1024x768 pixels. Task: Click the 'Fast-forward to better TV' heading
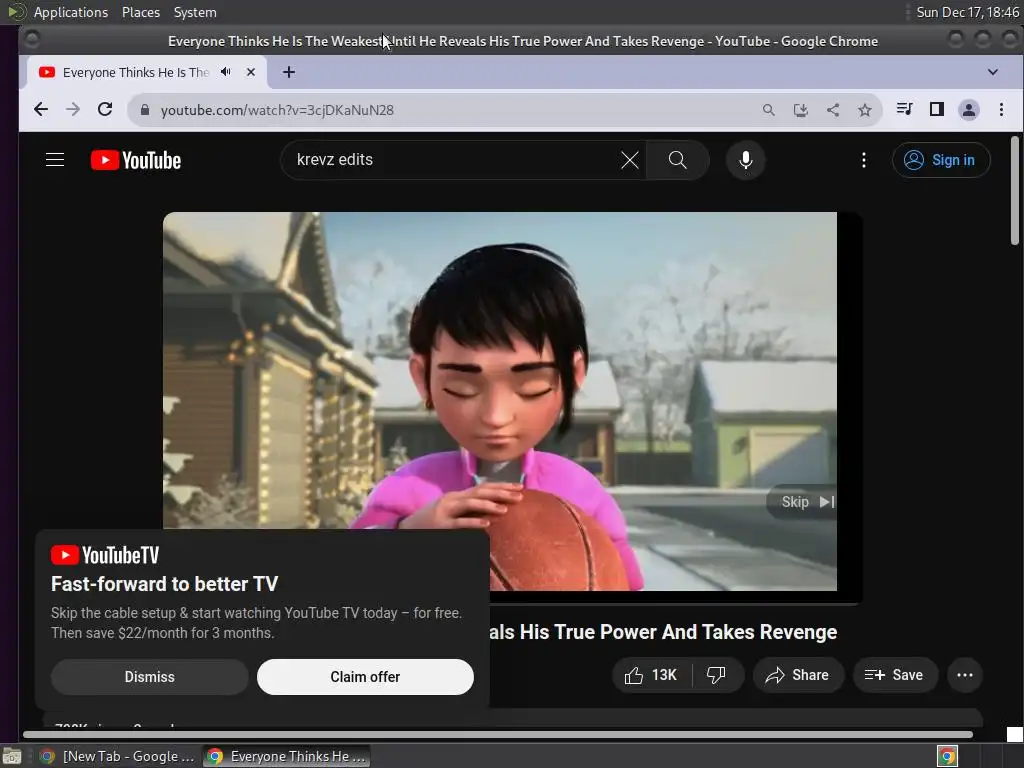pos(165,584)
